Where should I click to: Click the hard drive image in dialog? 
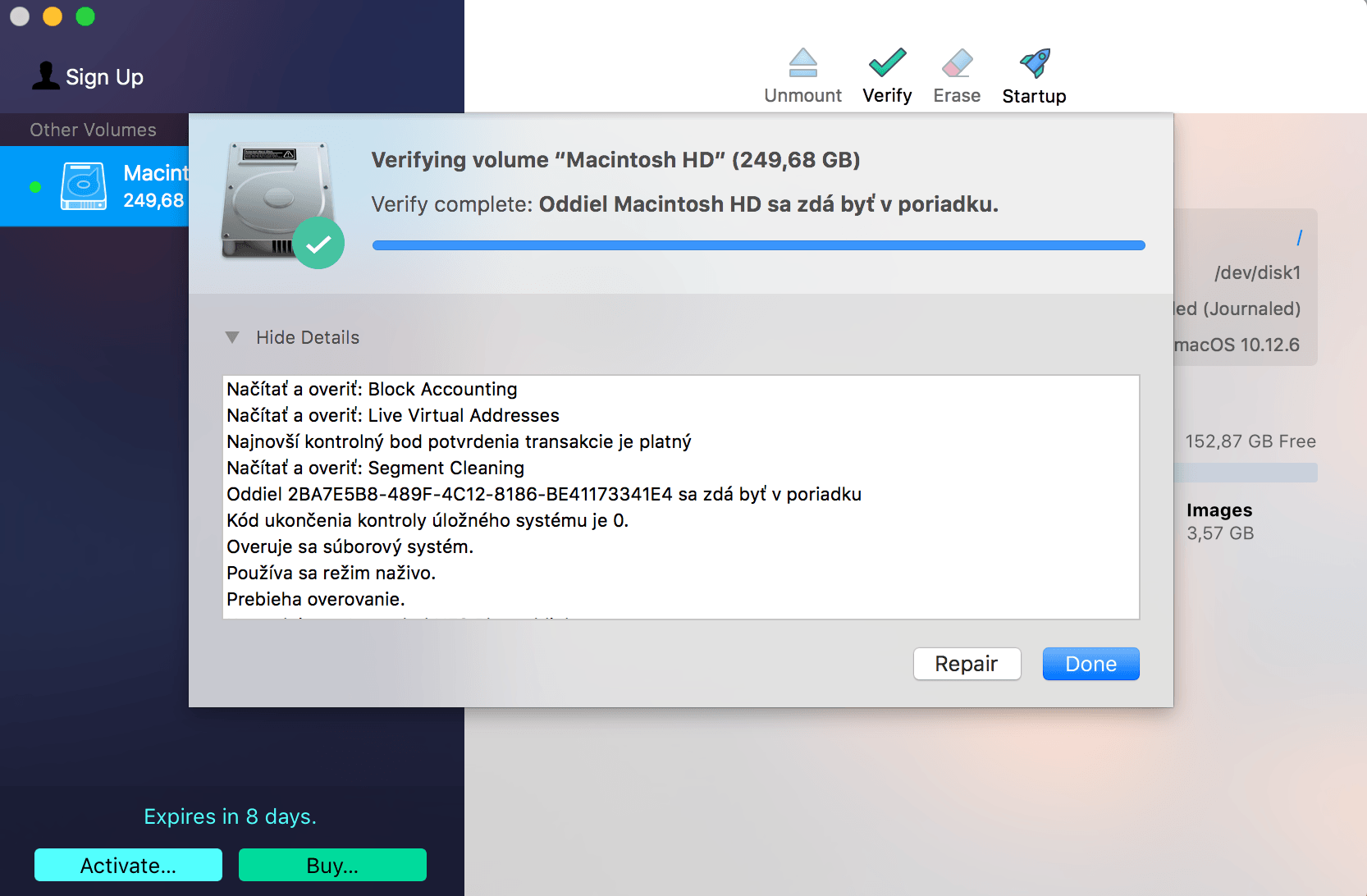[x=277, y=201]
